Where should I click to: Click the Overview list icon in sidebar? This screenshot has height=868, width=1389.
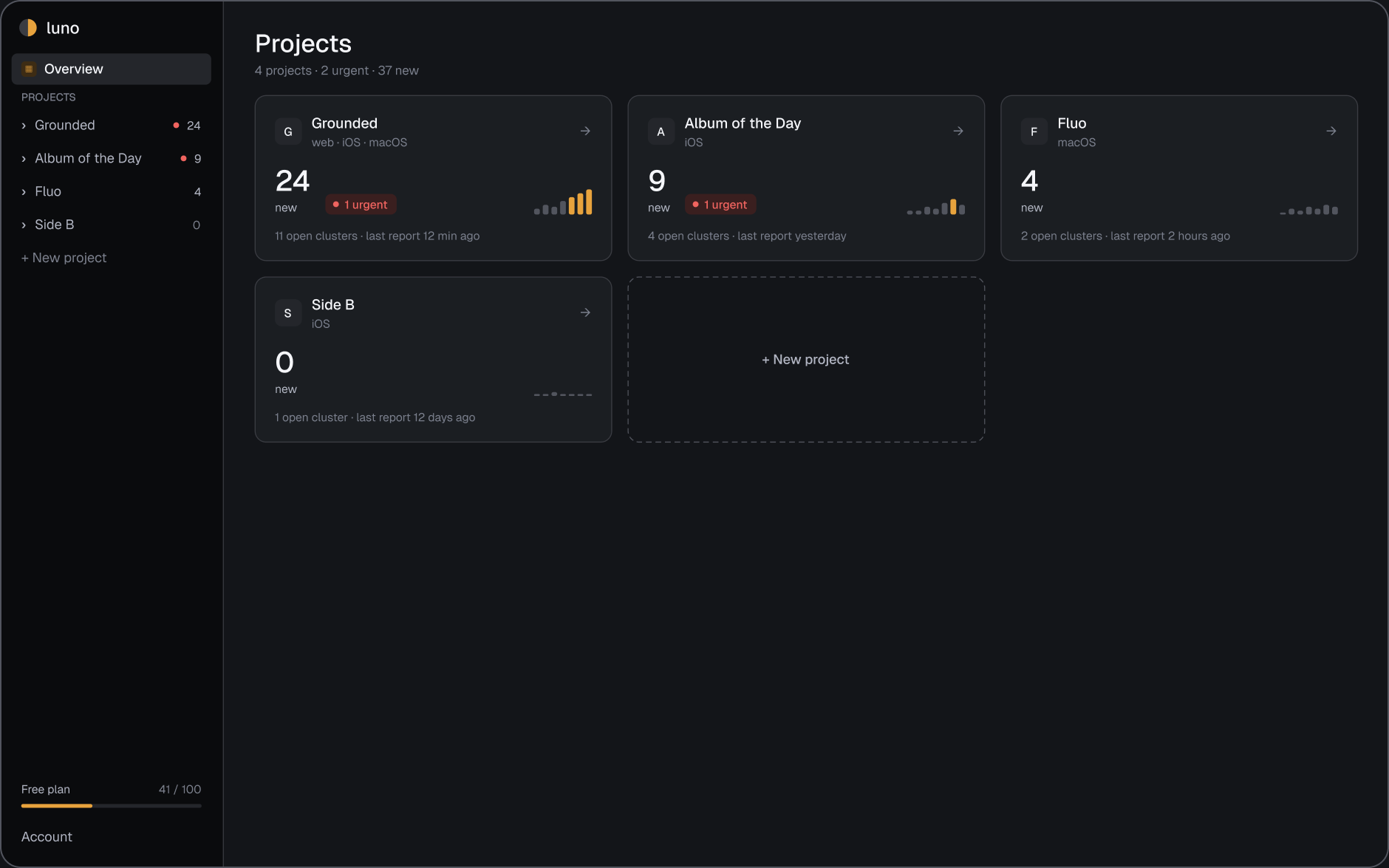29,69
